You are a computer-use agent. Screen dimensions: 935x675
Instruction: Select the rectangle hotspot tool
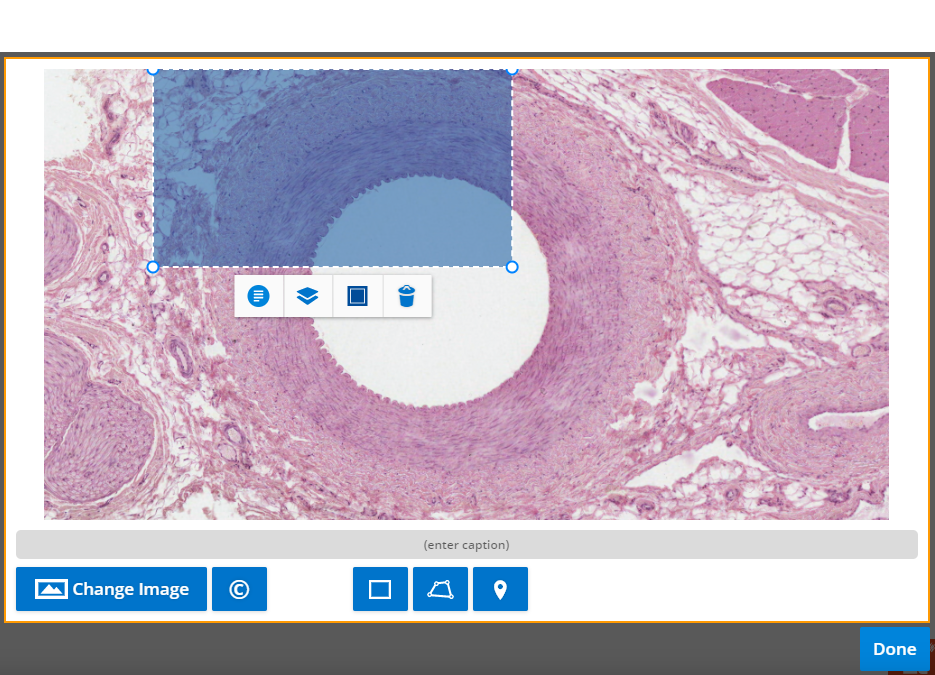(380, 589)
